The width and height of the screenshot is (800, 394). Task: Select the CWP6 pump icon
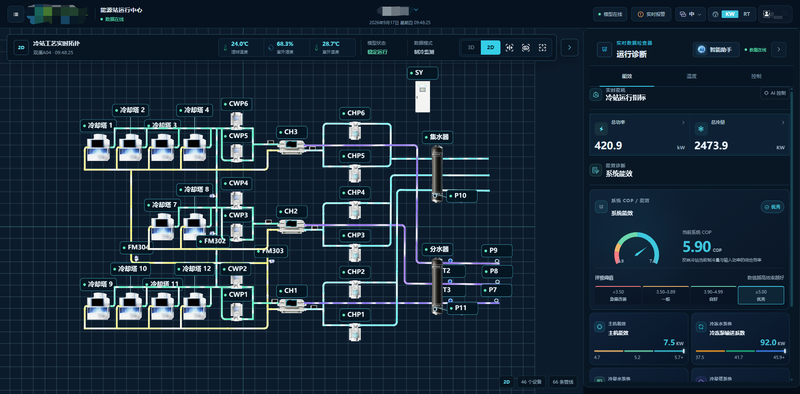tap(236, 120)
